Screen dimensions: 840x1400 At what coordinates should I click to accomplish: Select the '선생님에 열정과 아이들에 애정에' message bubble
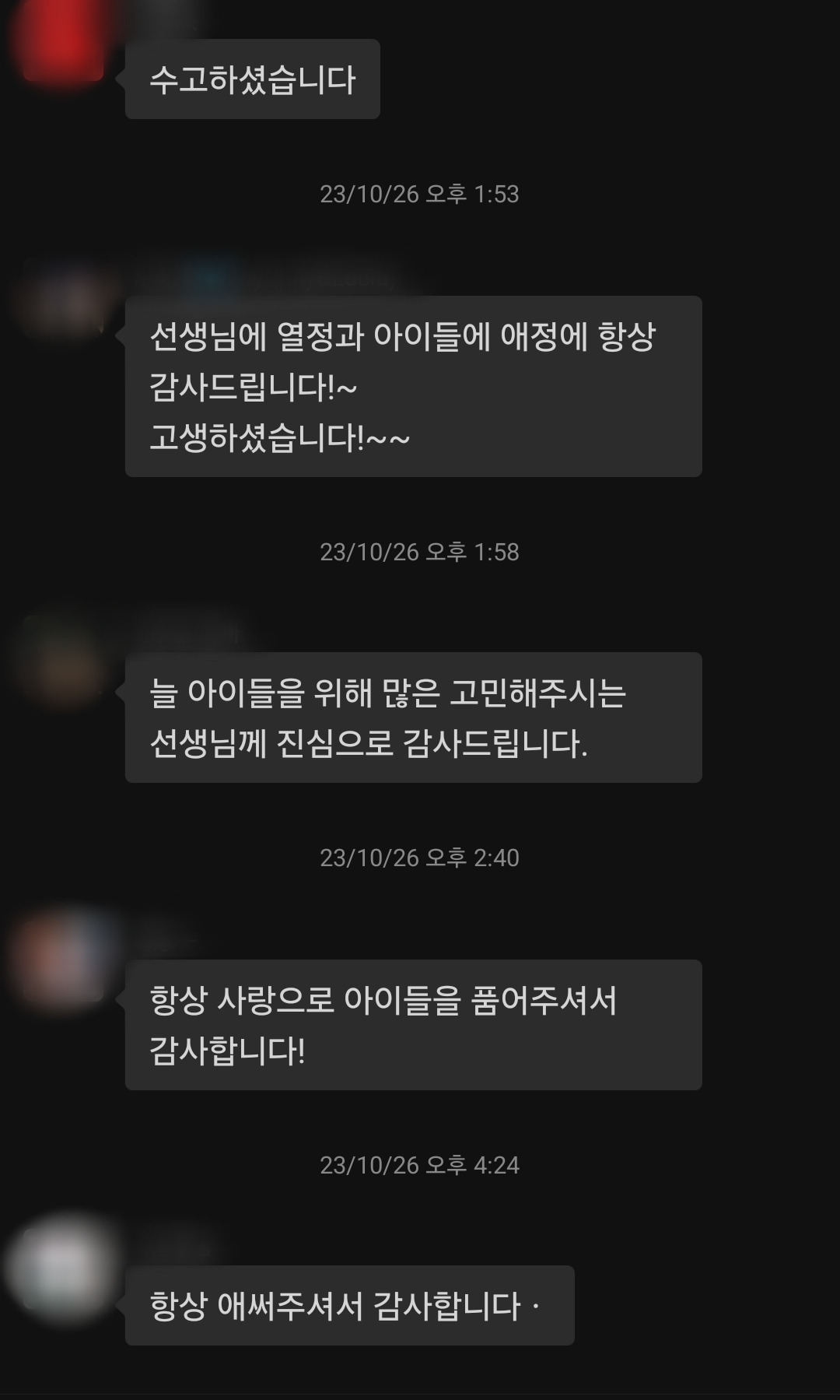click(x=414, y=386)
